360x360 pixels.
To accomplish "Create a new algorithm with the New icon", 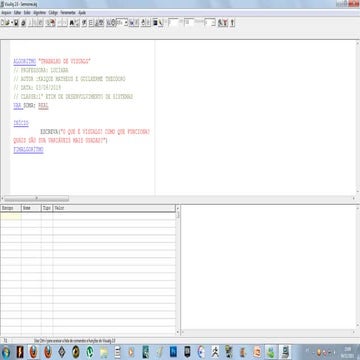I will point(3,23).
